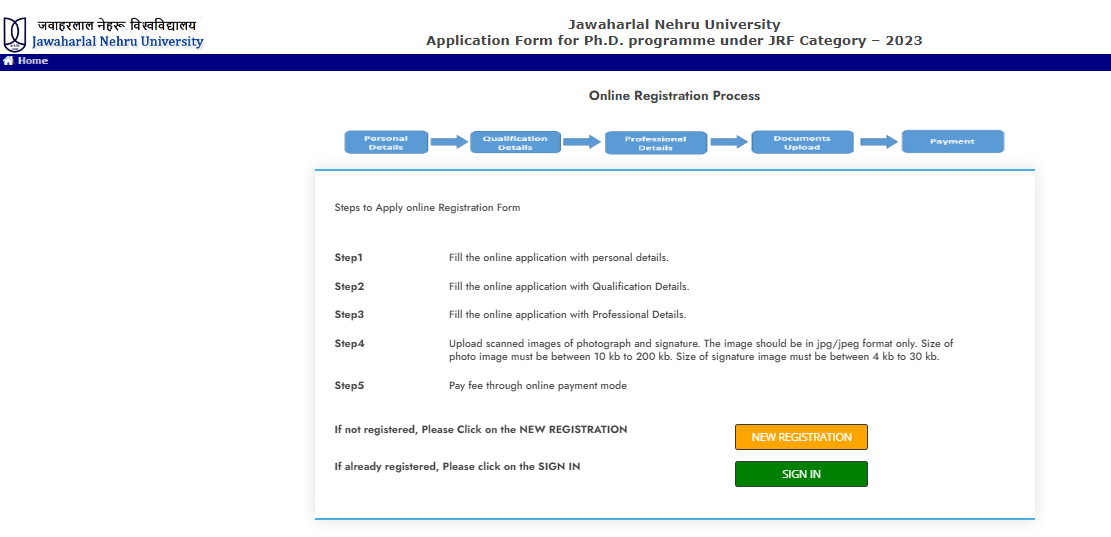Click the Step5 label
Image resolution: width=1111 pixels, height=537 pixels.
[349, 386]
